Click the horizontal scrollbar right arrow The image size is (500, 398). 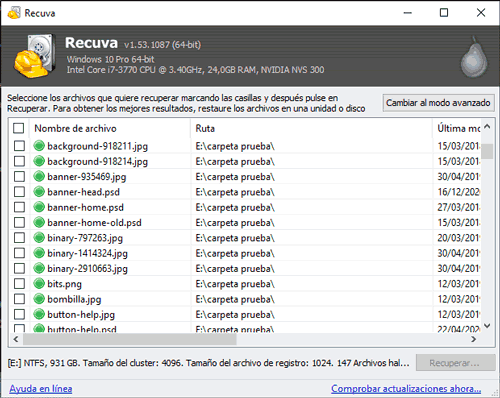tap(474, 339)
